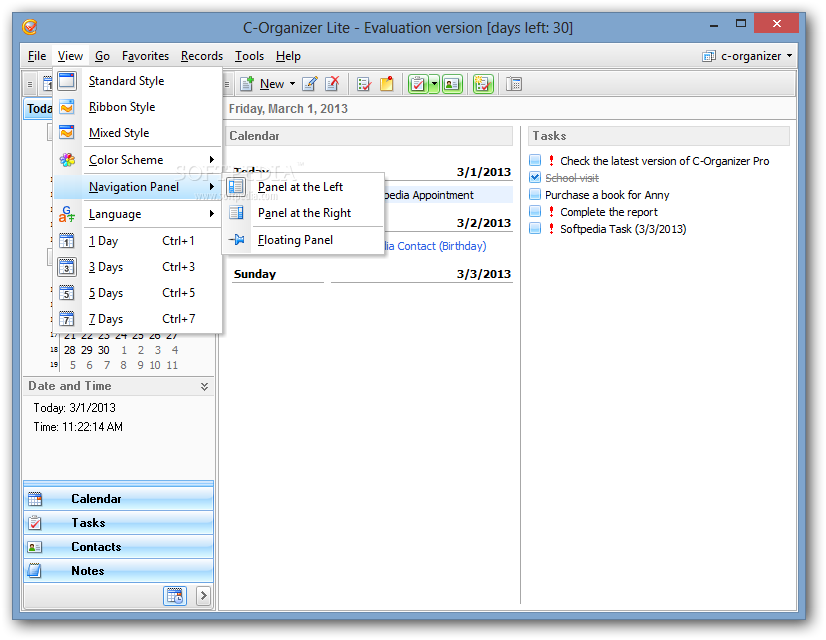The height and width of the screenshot is (640, 826).
Task: Click the 1 Day calendar icon
Action: tap(66, 241)
